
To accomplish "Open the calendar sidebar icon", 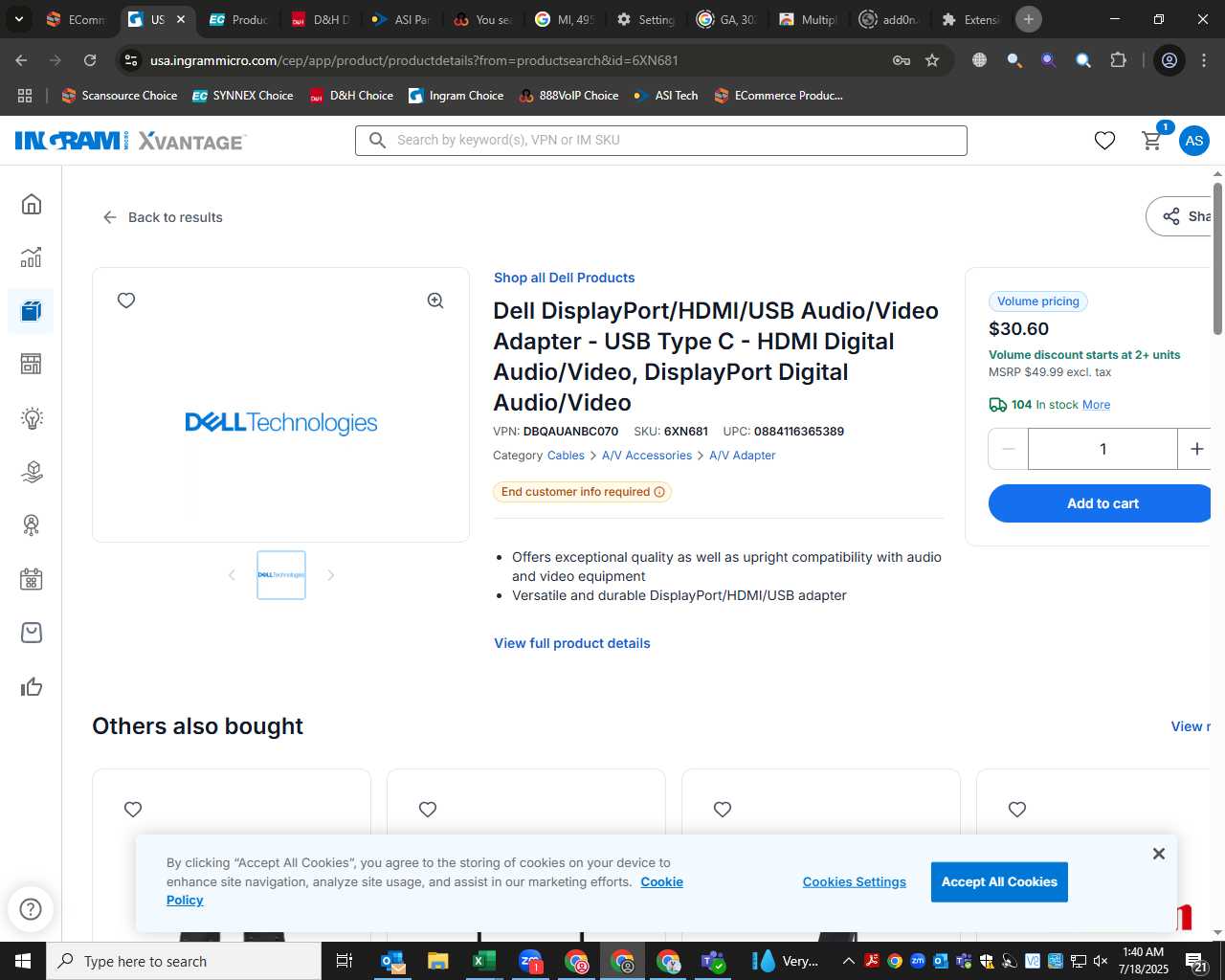I will 32,579.
